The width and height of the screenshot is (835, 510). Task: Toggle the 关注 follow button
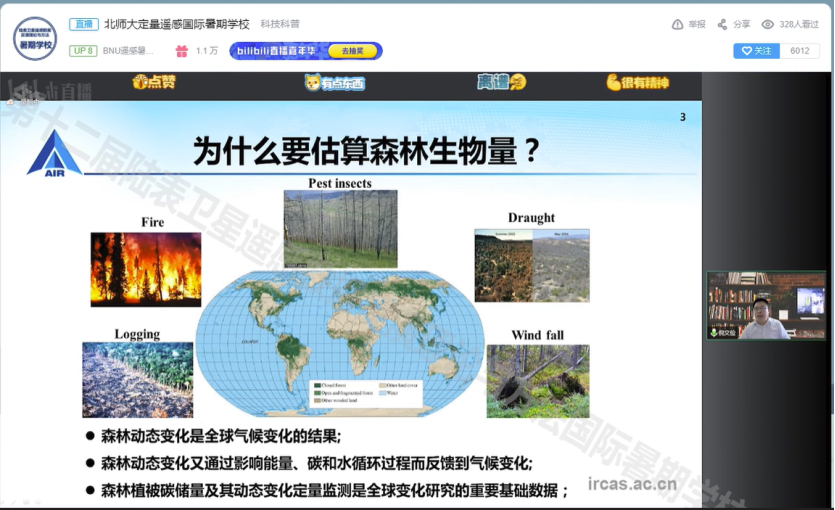point(755,51)
